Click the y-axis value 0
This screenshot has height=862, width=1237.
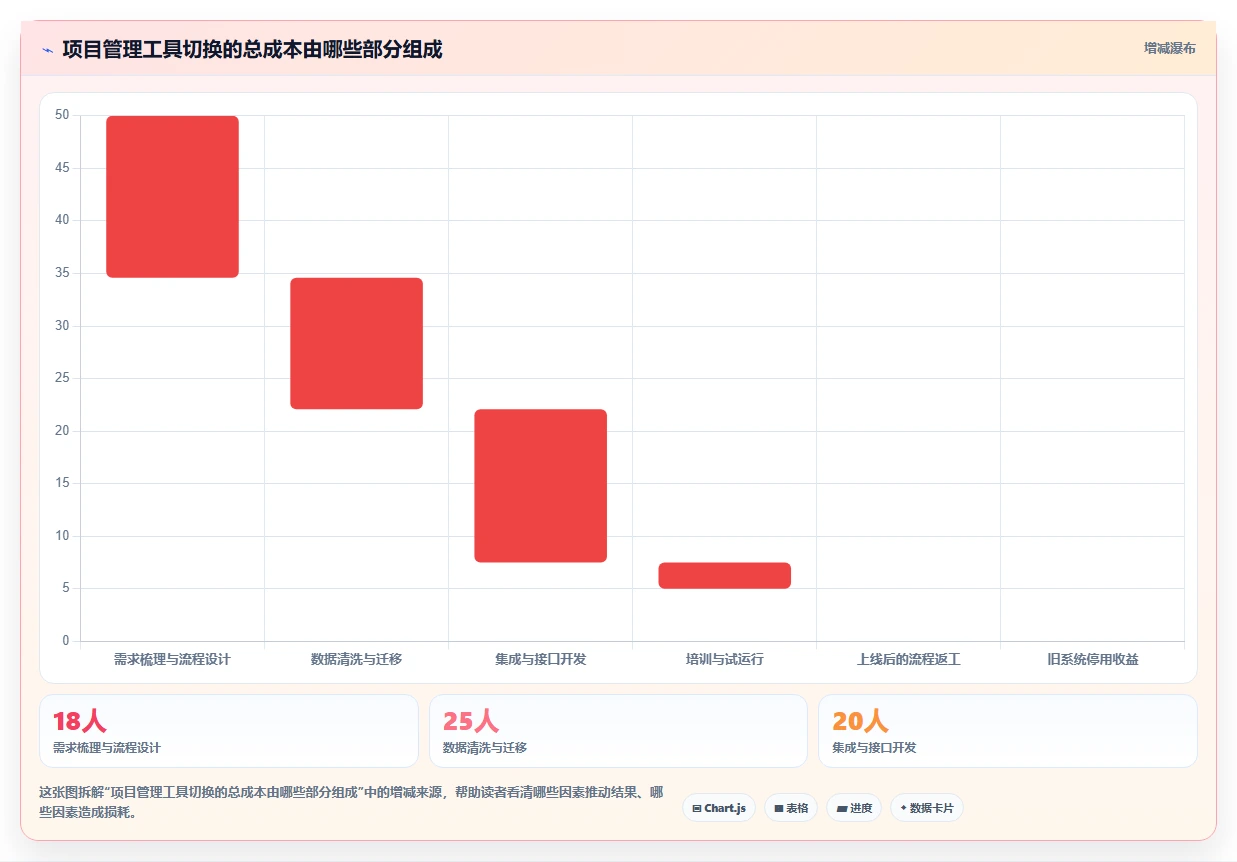(65, 641)
